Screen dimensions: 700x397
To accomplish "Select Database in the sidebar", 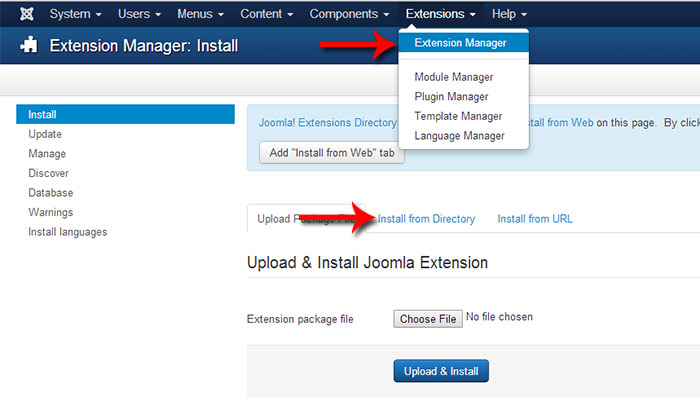I will tap(50, 193).
